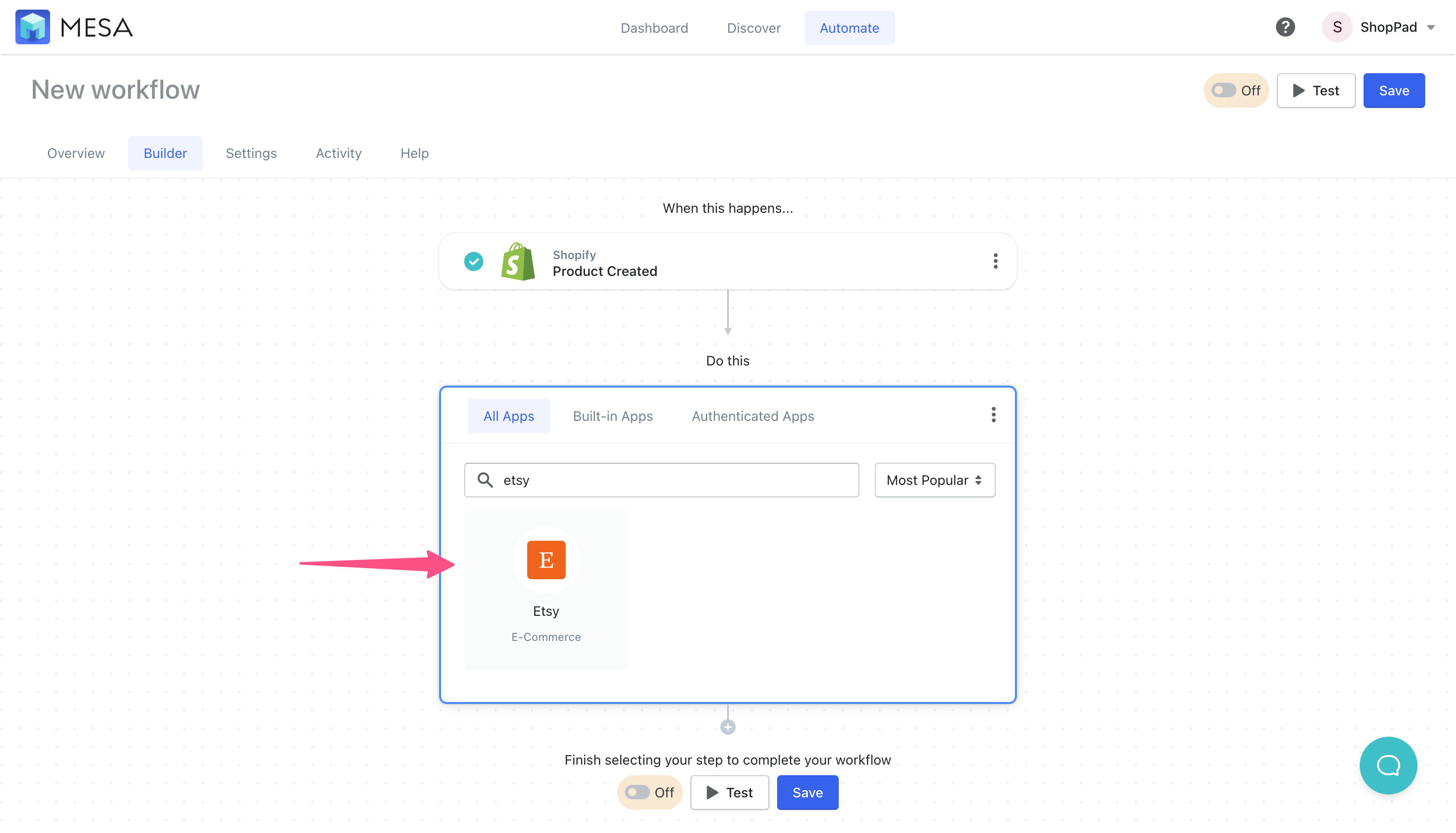Click the Shopify trigger green checkmark icon
This screenshot has width=1456, height=833.
pyautogui.click(x=474, y=261)
